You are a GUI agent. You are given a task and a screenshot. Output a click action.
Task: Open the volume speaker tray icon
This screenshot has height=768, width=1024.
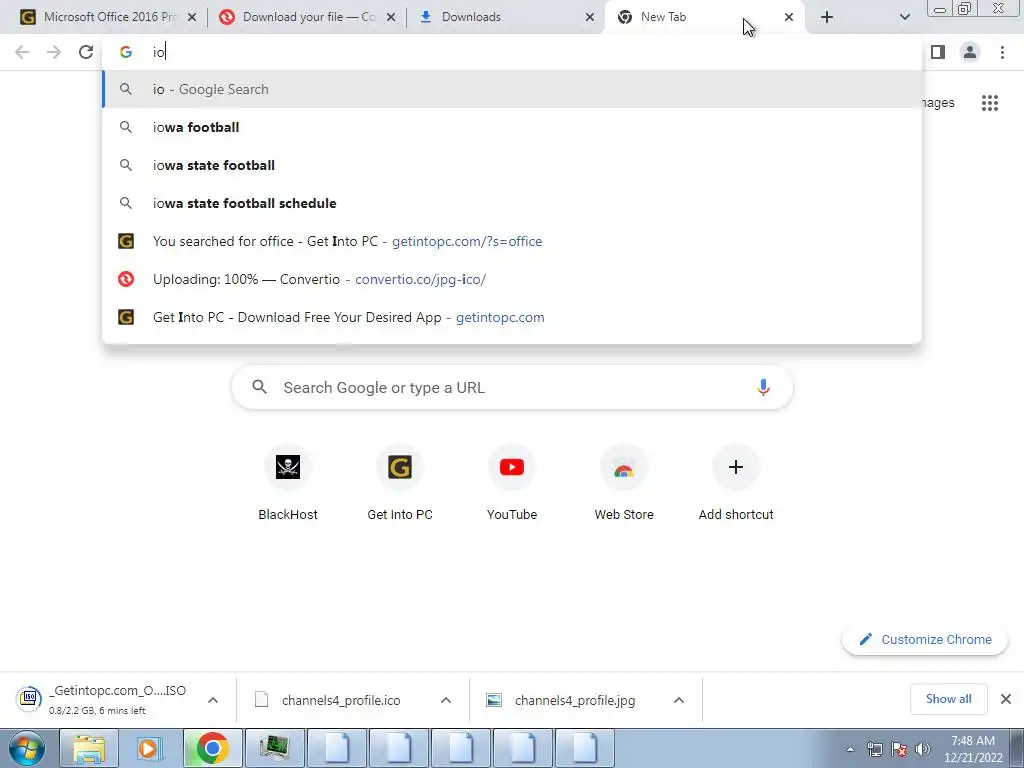point(923,749)
